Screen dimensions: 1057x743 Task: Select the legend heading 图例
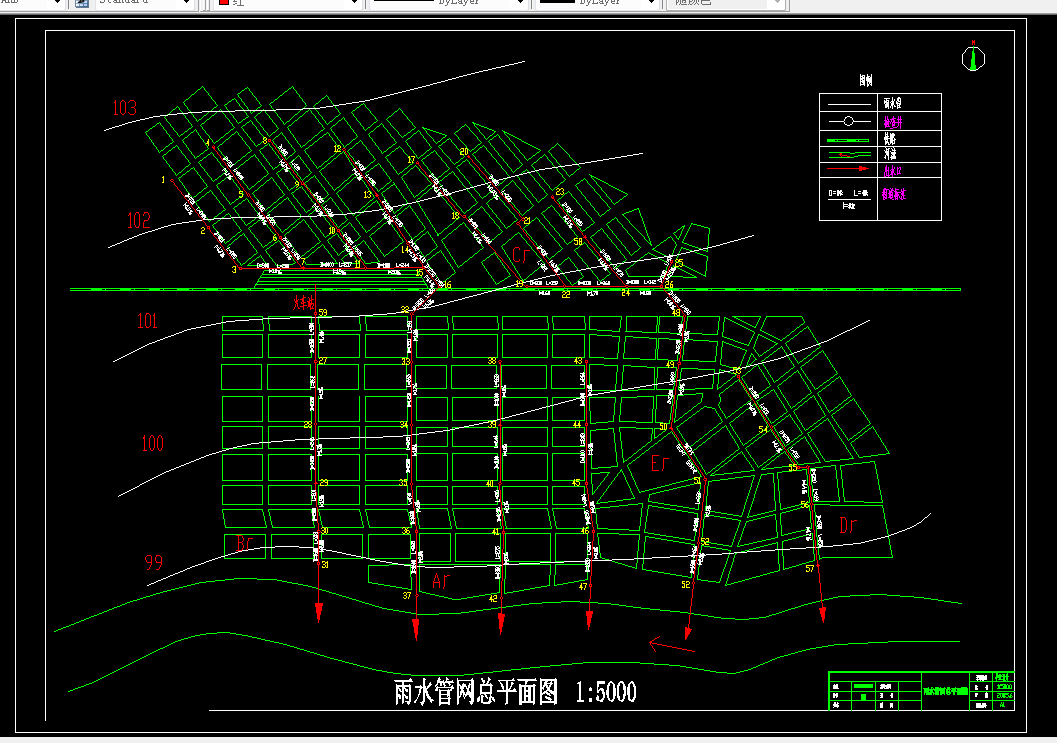coord(866,81)
